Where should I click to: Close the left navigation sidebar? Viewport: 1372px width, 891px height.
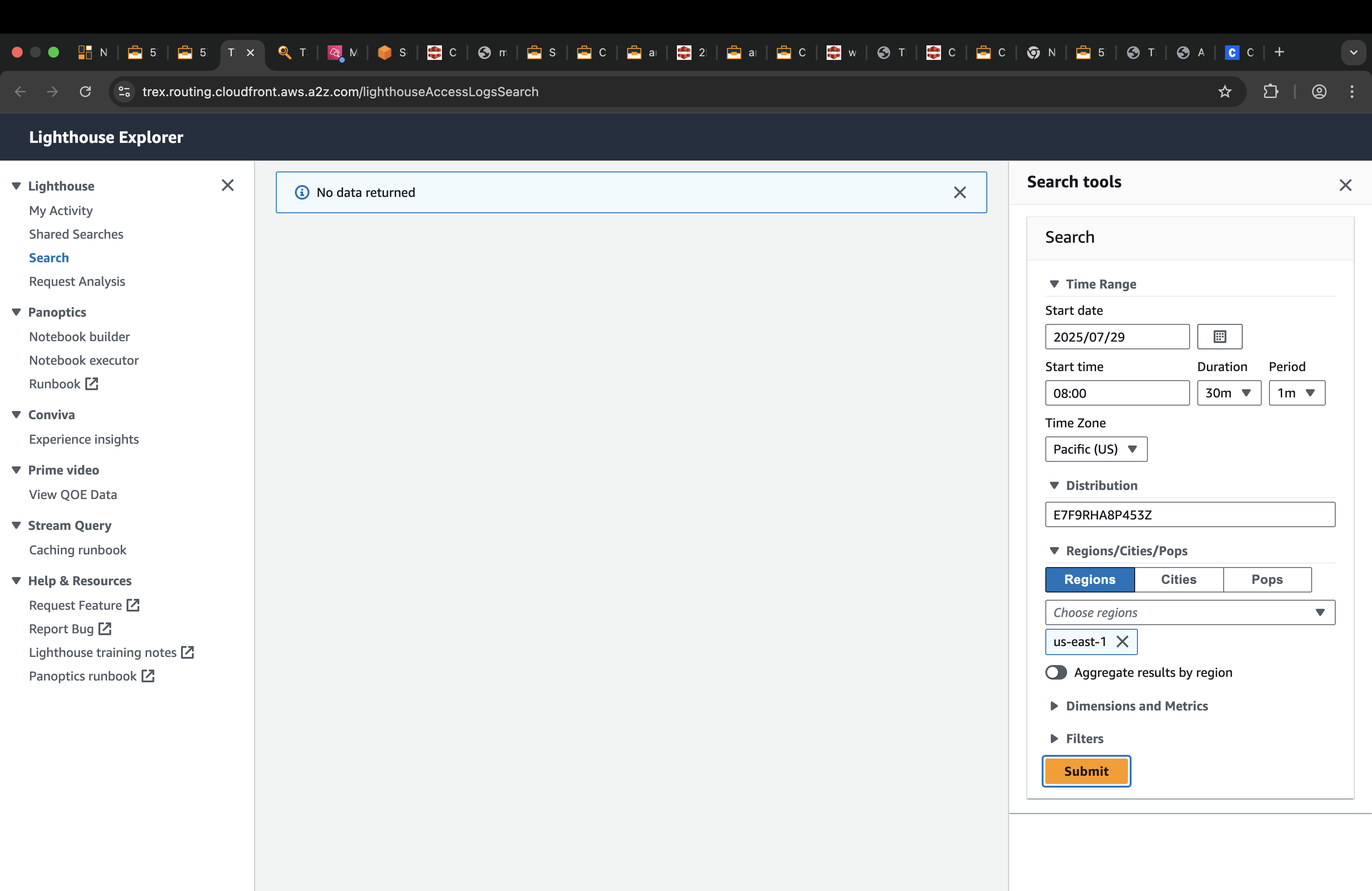pos(228,185)
